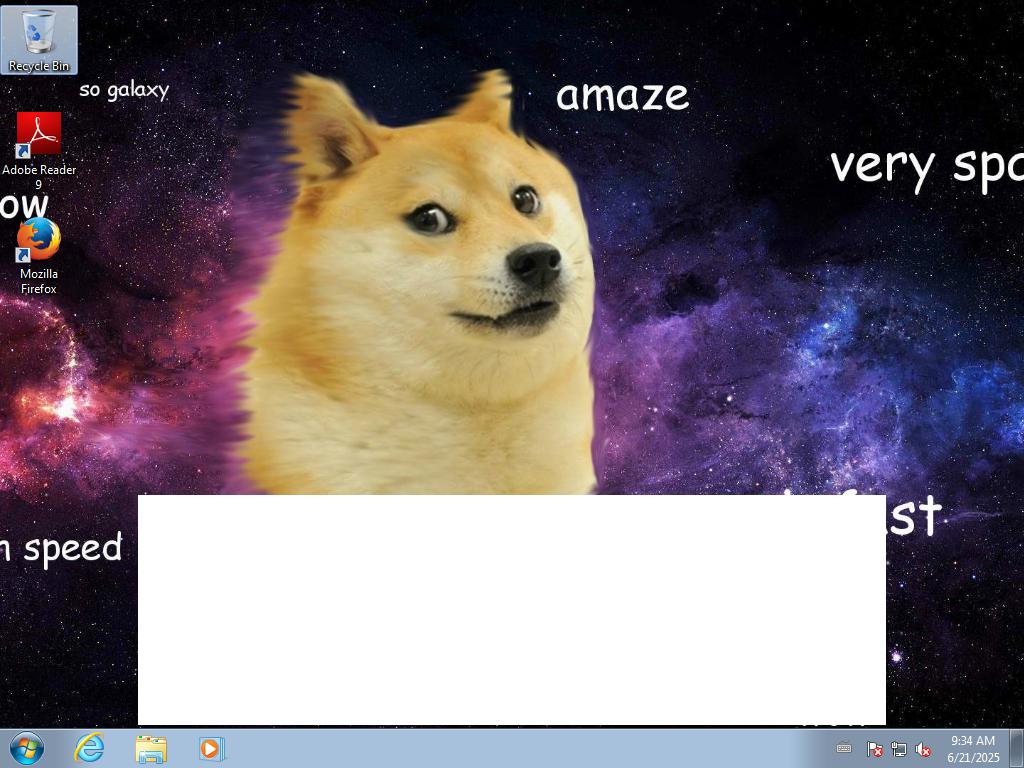Launch Windows Media Player from taskbar
Image resolution: width=1024 pixels, height=768 pixels.
(x=212, y=748)
